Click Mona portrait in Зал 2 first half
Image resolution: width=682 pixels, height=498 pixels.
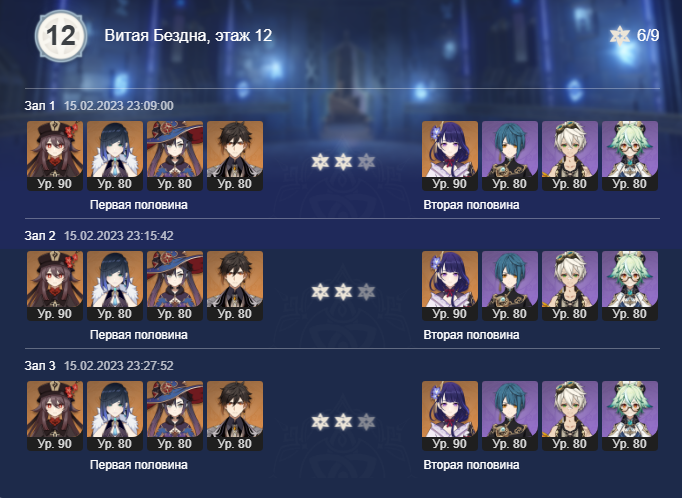(x=175, y=286)
